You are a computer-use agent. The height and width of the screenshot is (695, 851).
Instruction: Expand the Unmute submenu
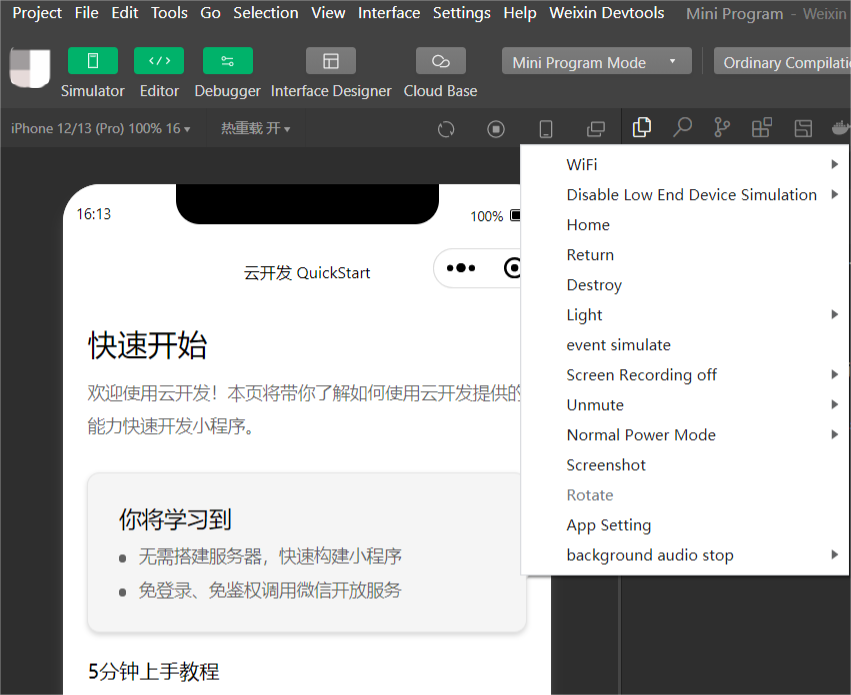(x=685, y=405)
